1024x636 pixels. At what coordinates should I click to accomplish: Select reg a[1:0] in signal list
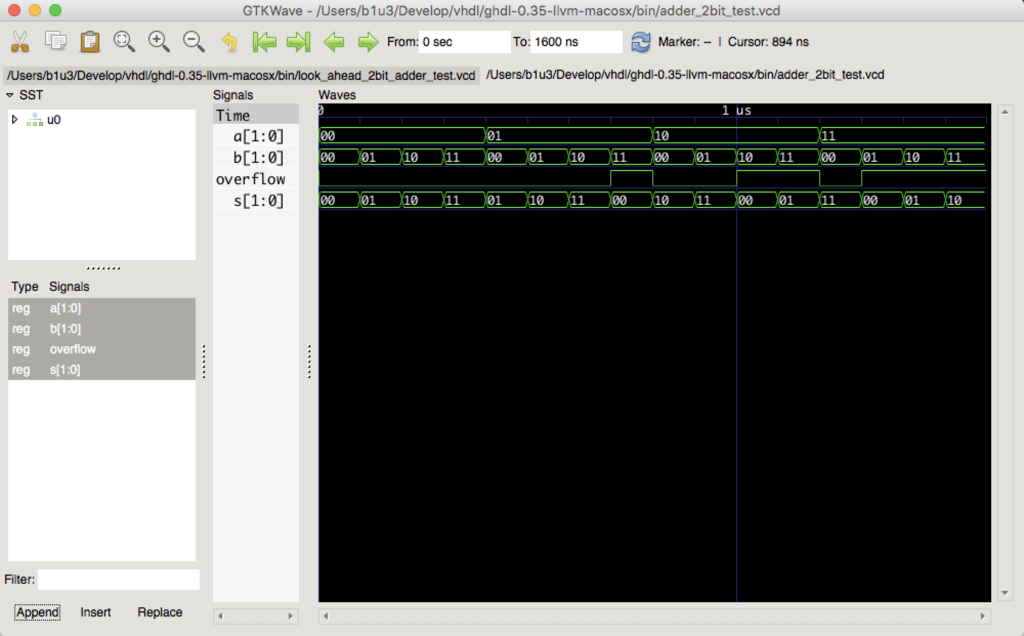click(101, 308)
